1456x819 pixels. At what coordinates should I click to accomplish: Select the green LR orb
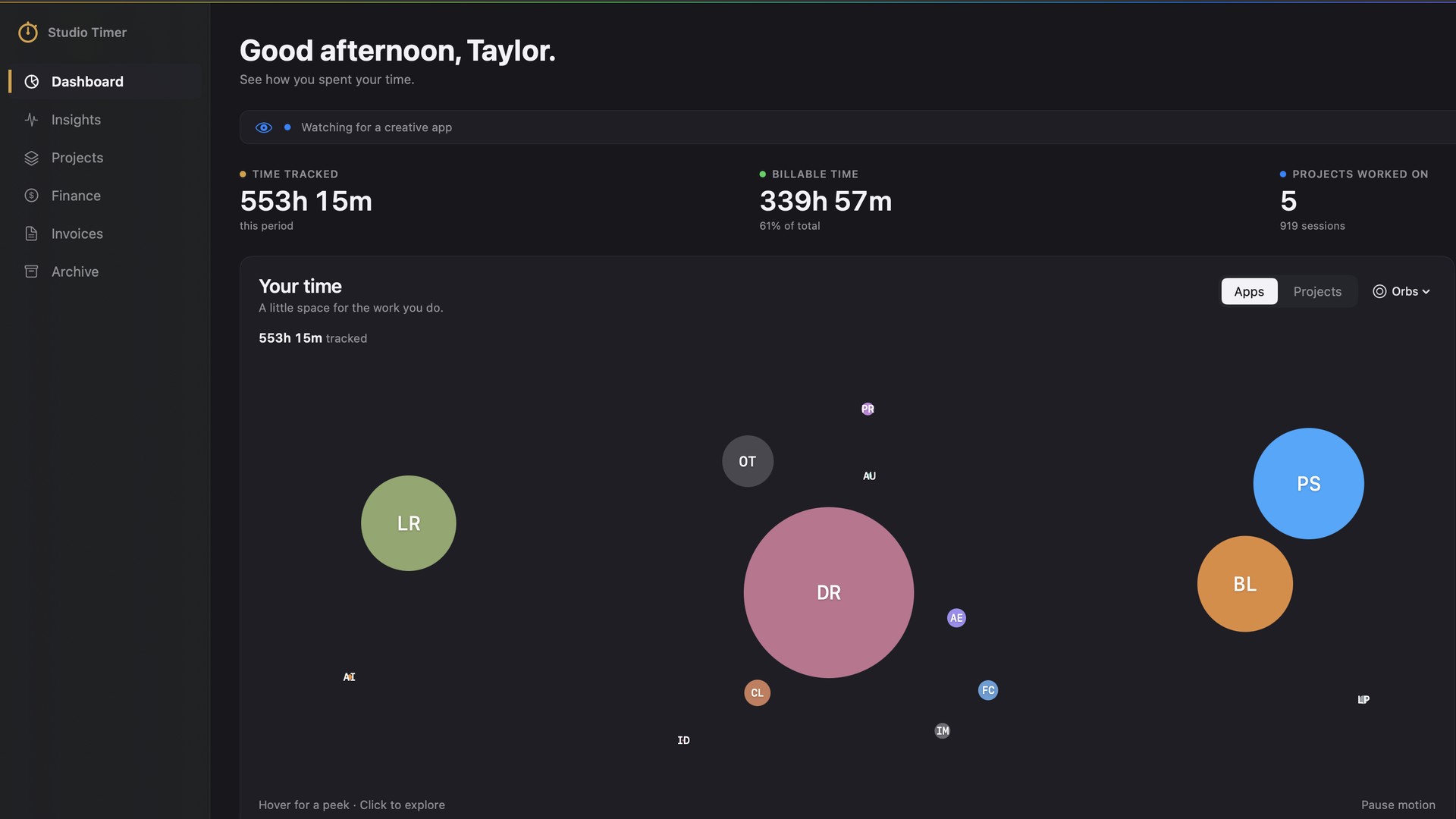(x=409, y=523)
